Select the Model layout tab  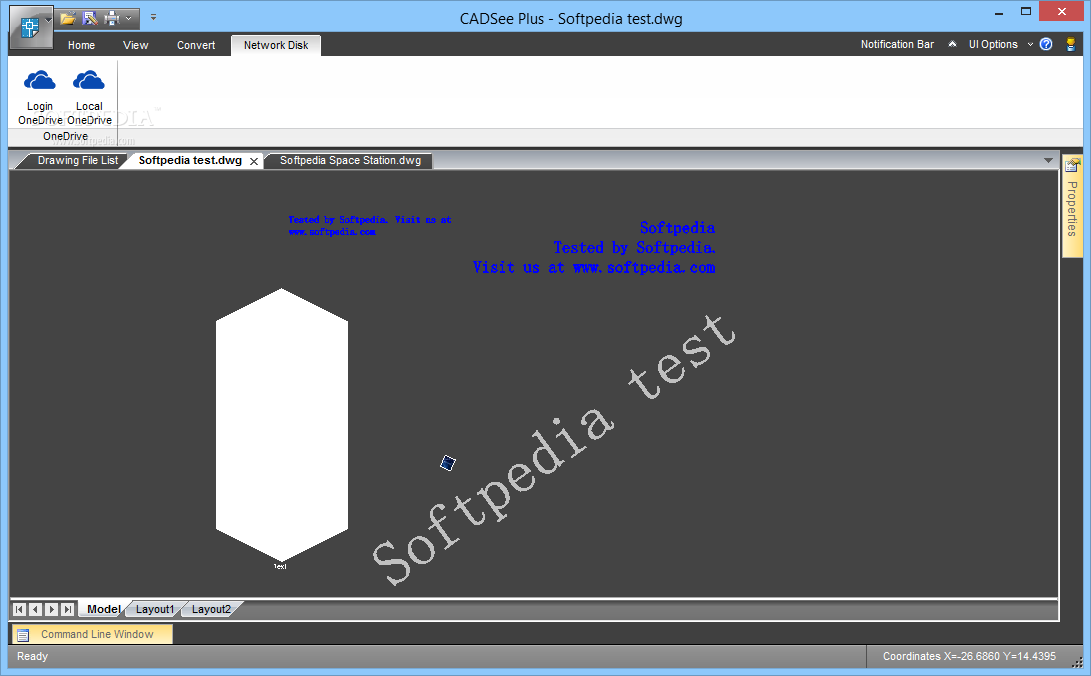103,609
